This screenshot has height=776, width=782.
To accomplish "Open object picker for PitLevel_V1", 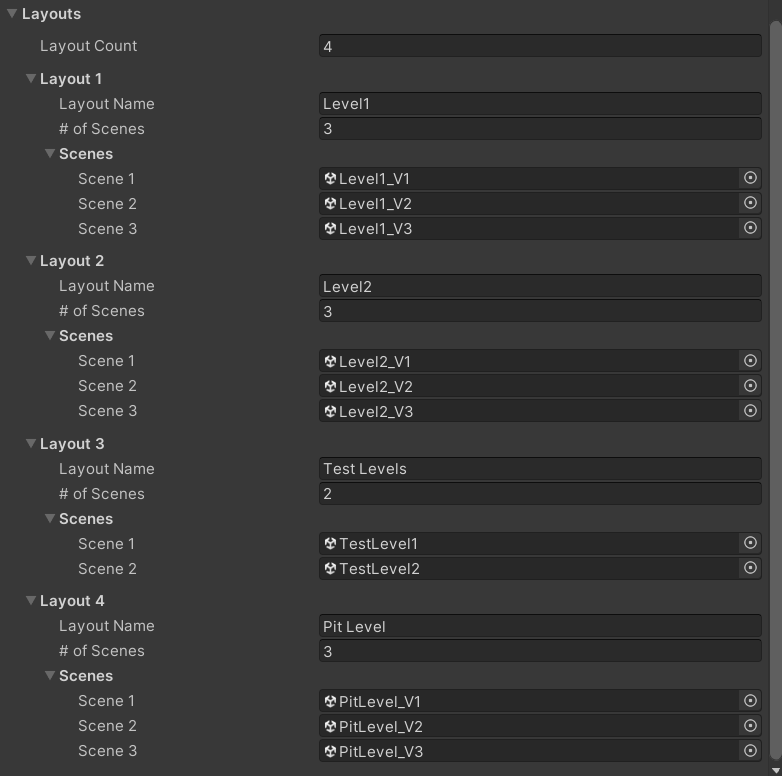I will point(750,701).
